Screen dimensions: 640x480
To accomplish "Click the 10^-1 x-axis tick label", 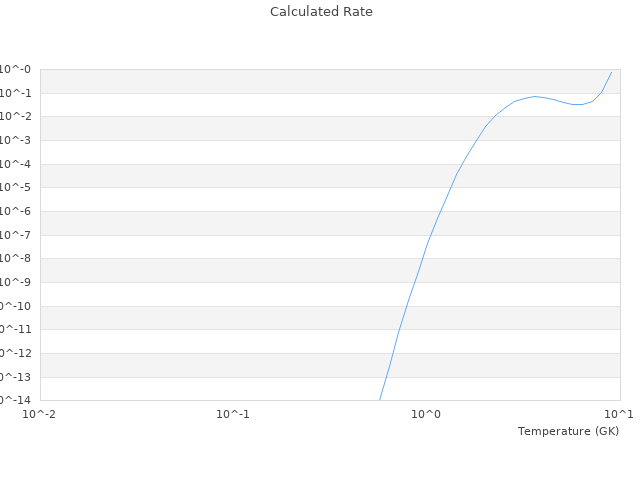I will [x=233, y=414].
